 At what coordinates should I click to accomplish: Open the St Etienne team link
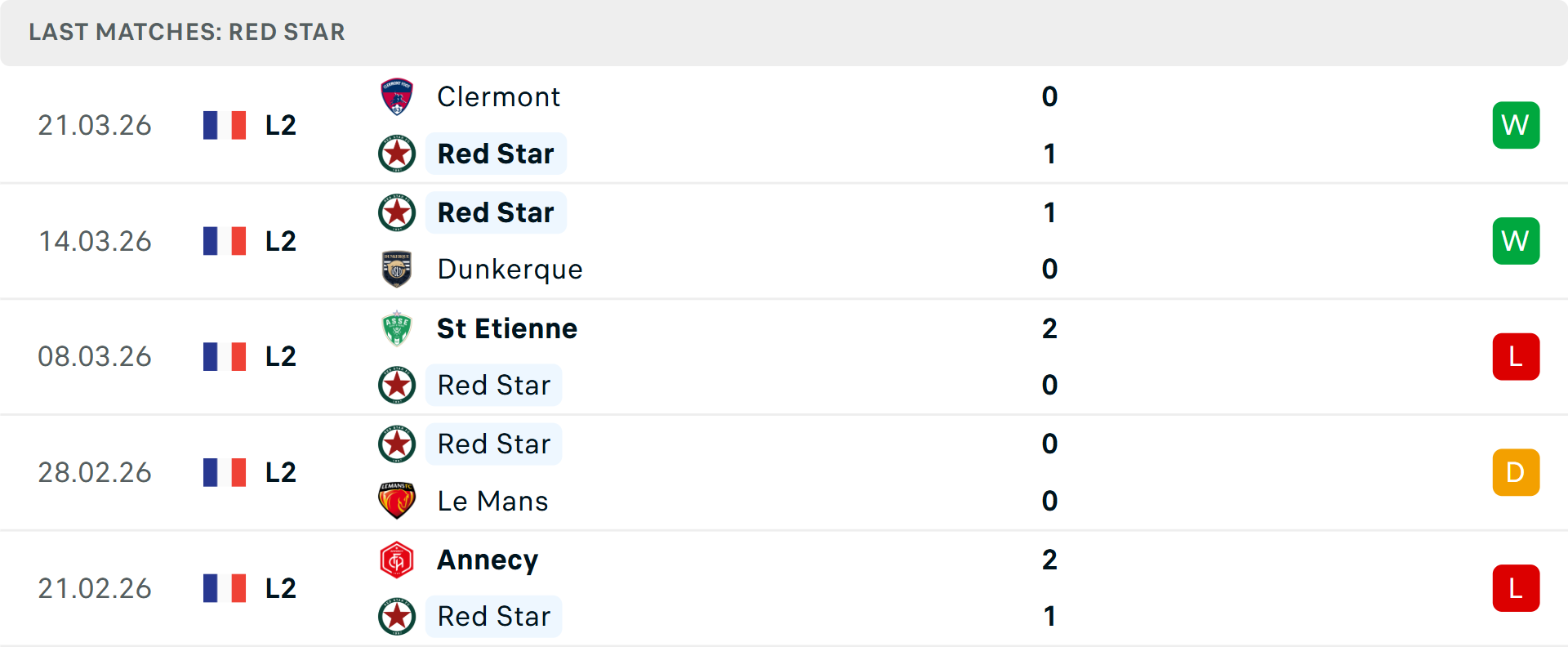(506, 328)
